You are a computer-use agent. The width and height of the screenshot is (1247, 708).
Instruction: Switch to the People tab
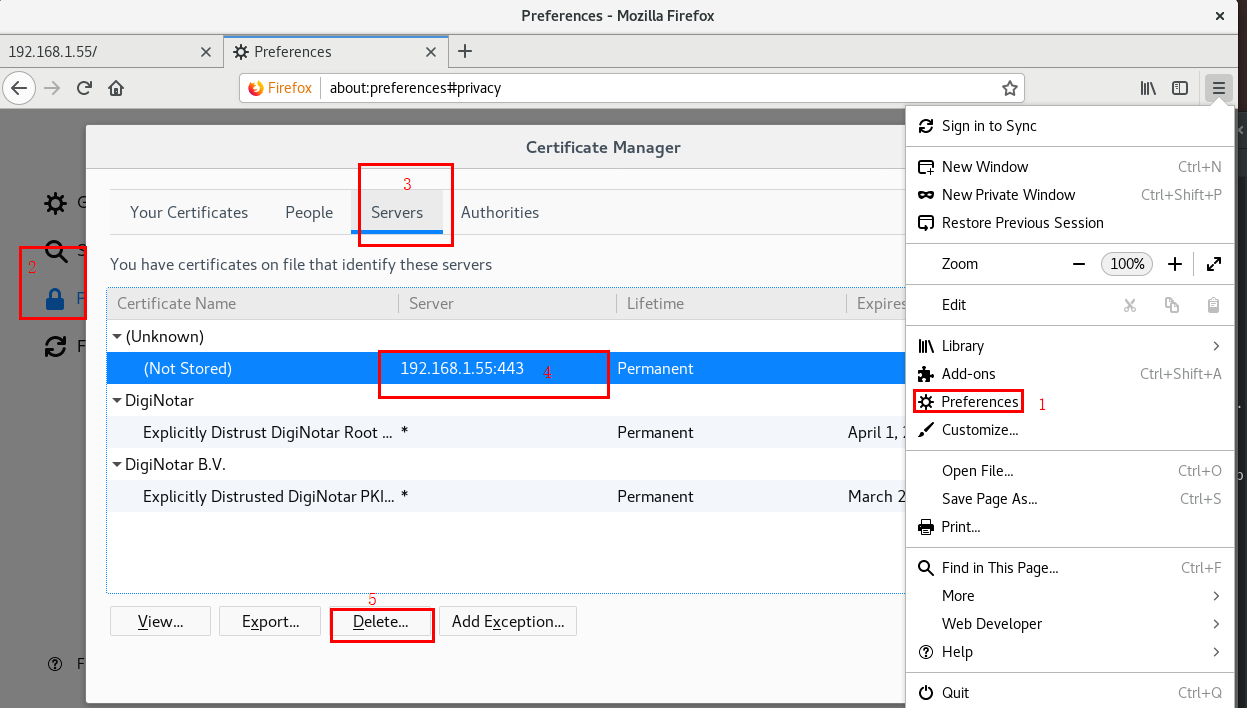[x=309, y=212]
